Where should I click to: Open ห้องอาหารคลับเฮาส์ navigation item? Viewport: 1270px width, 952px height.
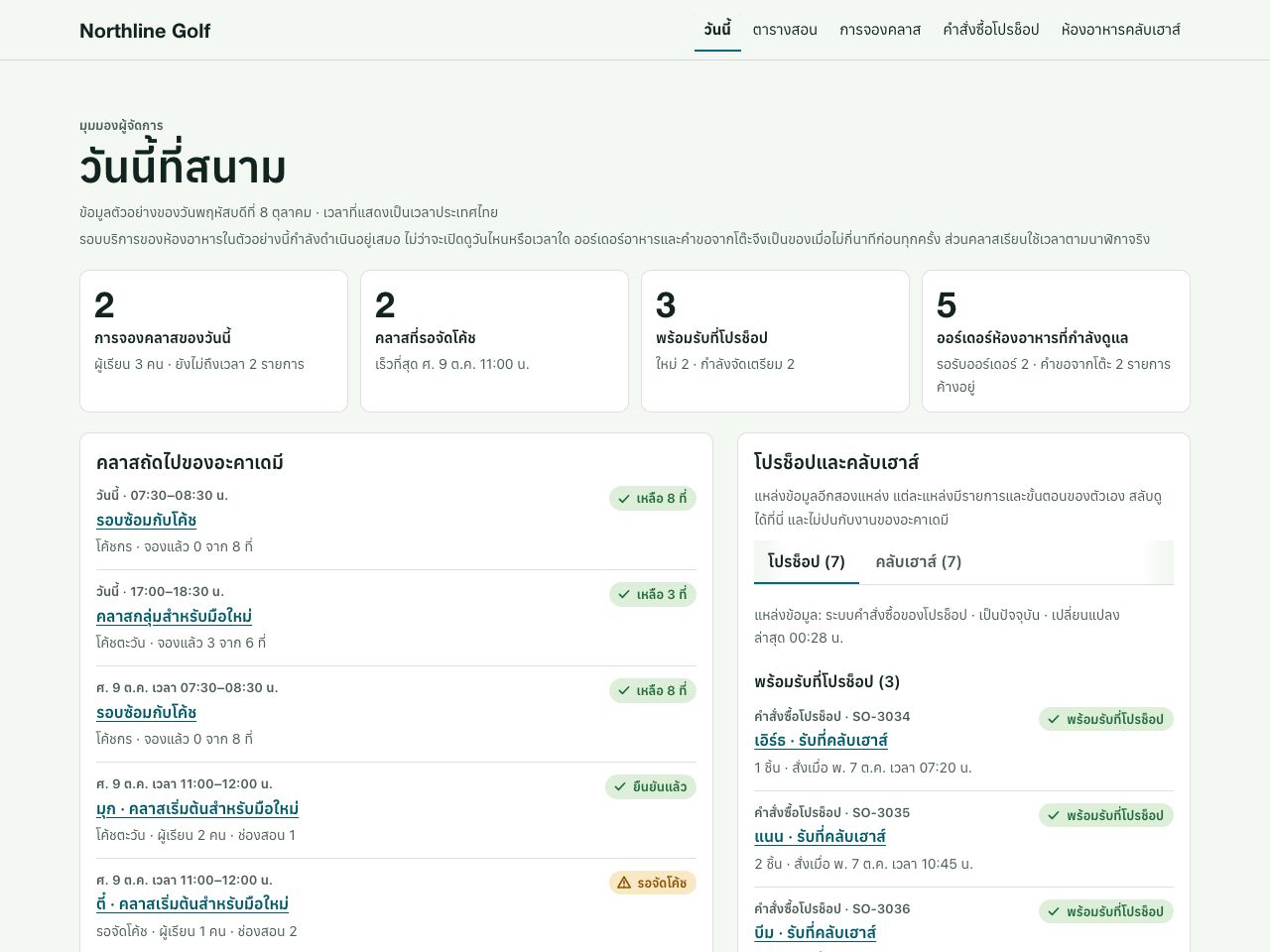click(1121, 30)
